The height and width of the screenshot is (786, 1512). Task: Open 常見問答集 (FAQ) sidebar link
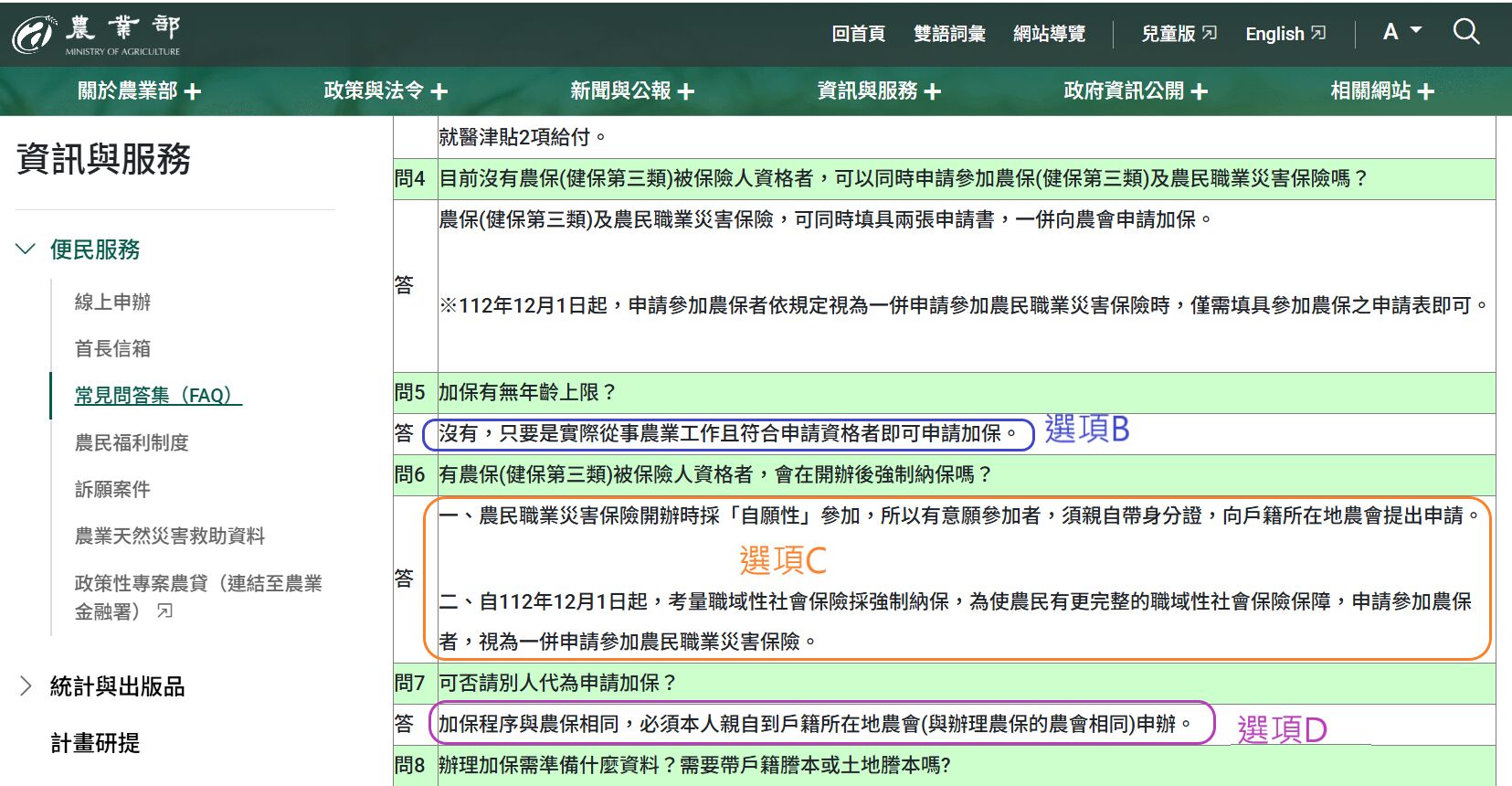(158, 395)
